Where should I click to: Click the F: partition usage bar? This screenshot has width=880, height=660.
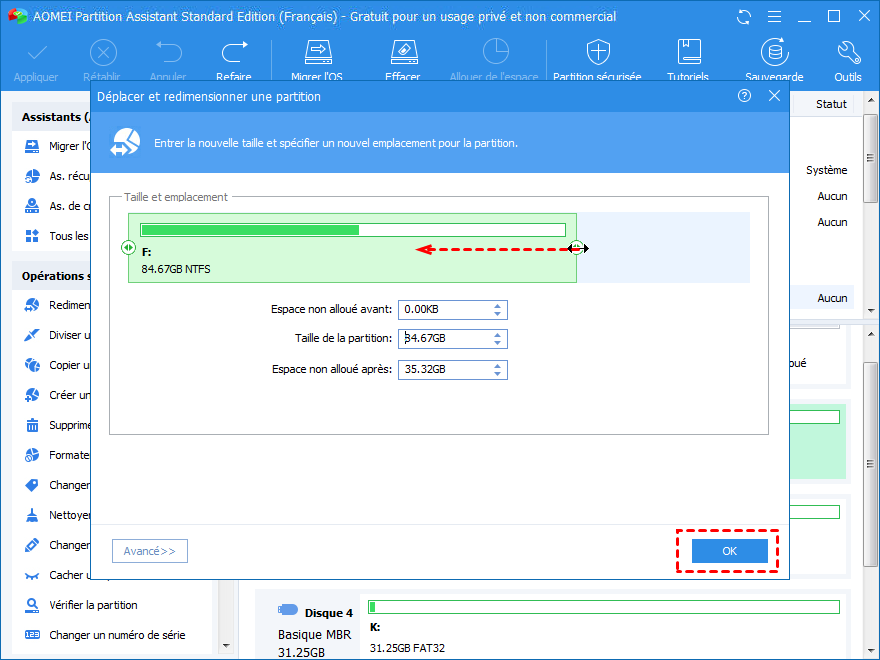point(353,230)
